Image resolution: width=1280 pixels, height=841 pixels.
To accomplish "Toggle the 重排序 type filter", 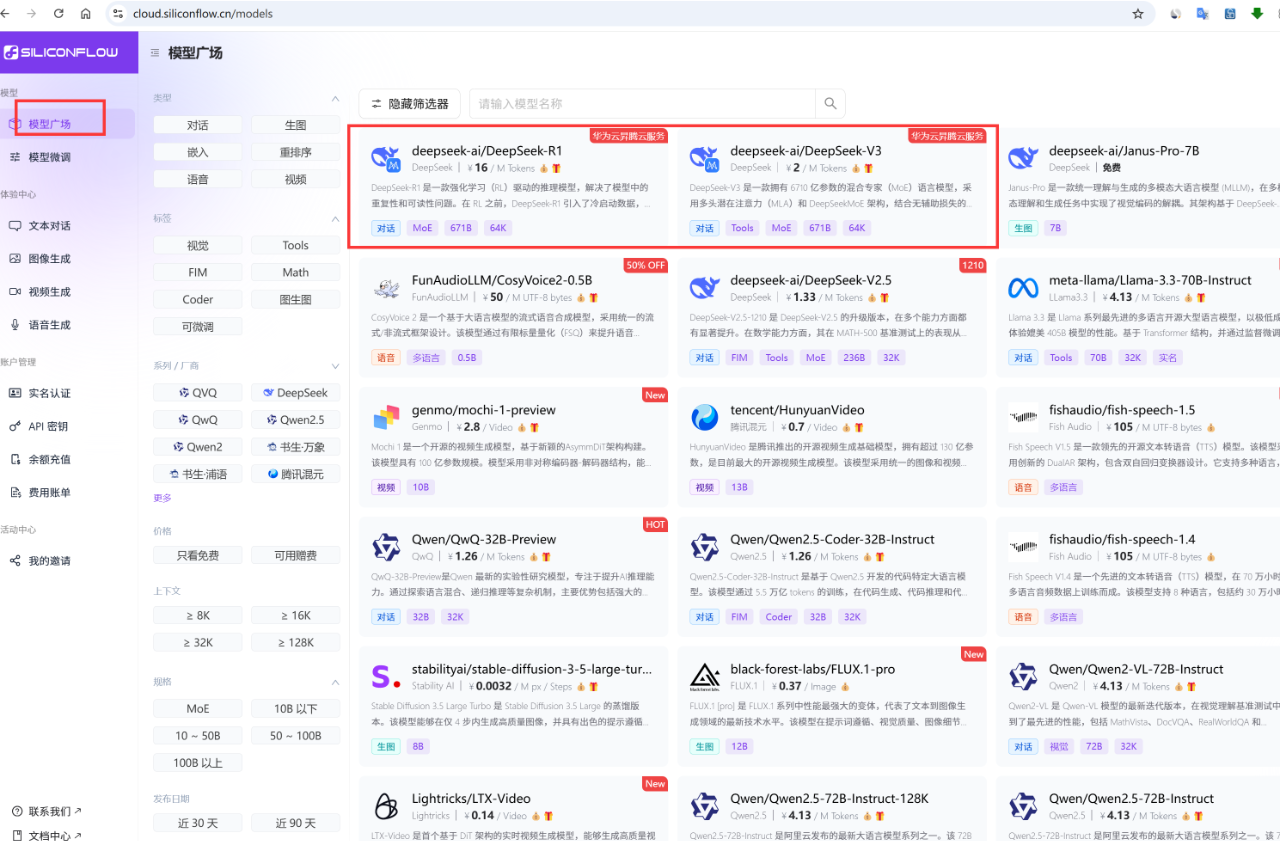I will coord(295,152).
